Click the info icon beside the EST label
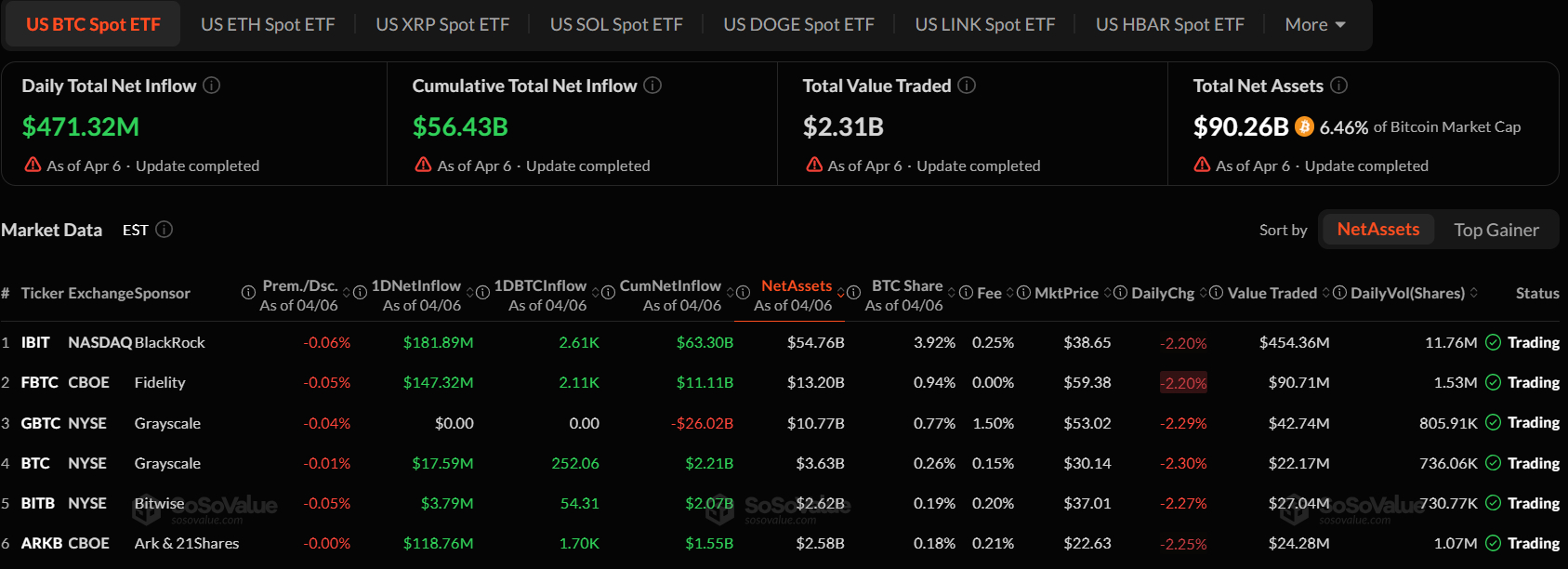 coord(165,230)
